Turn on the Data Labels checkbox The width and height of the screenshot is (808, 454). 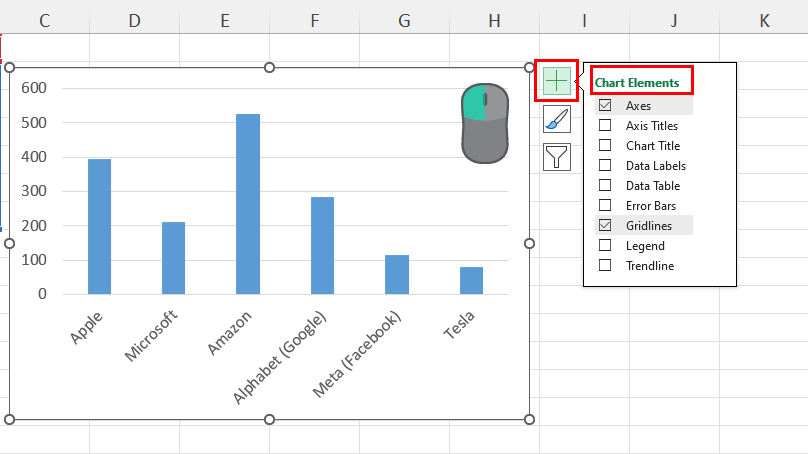pos(605,165)
